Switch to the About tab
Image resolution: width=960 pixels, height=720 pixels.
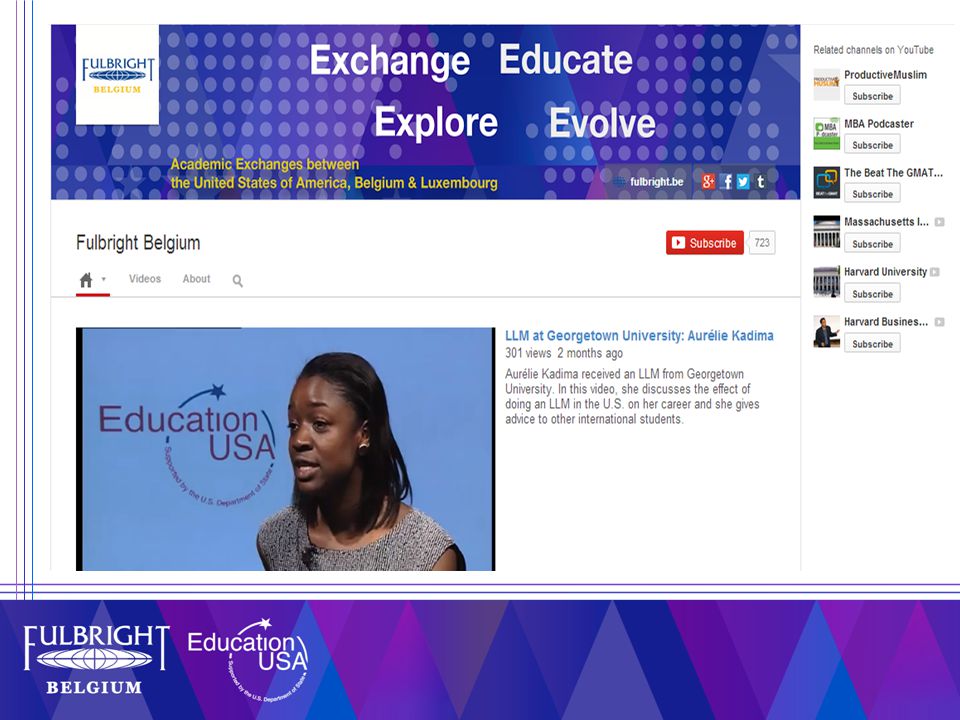pos(196,279)
